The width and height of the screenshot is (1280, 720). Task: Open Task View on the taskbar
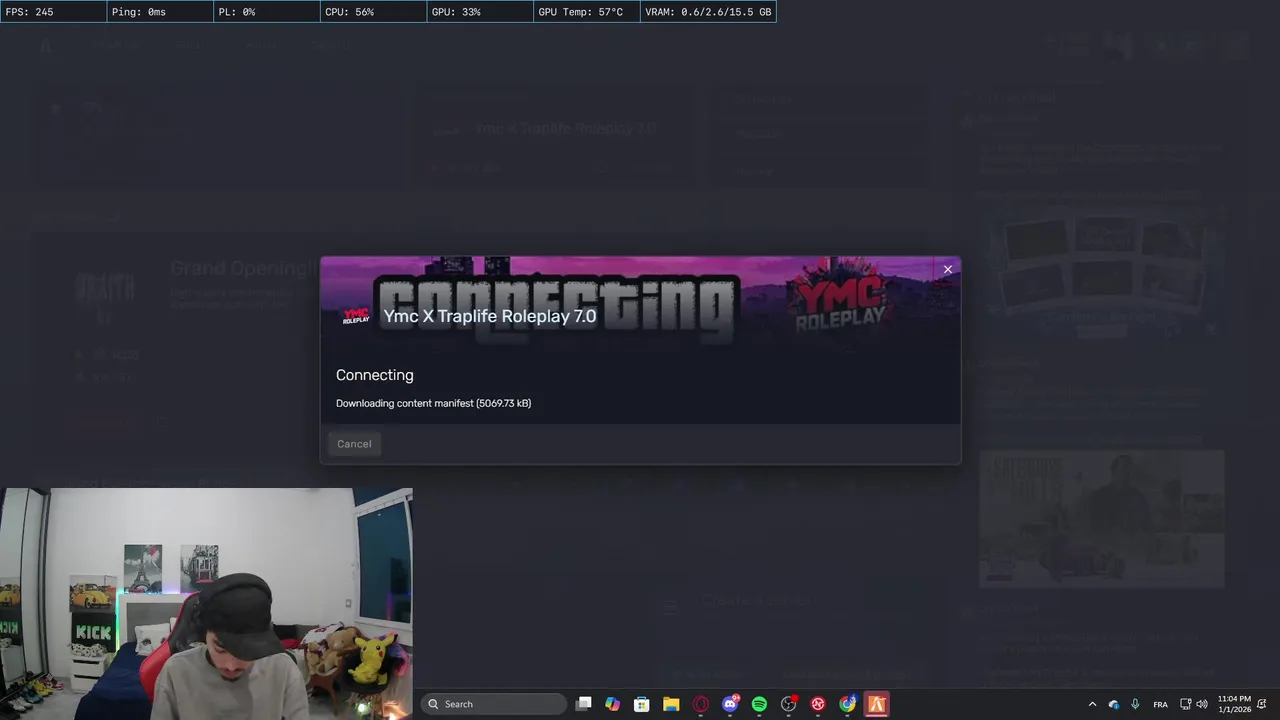(584, 704)
